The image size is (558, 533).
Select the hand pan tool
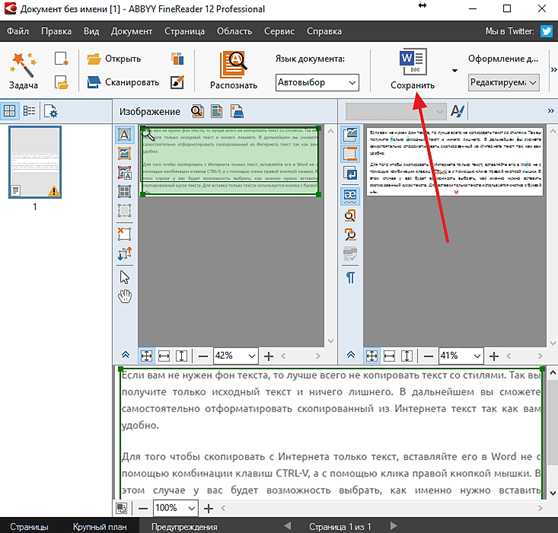(x=125, y=296)
